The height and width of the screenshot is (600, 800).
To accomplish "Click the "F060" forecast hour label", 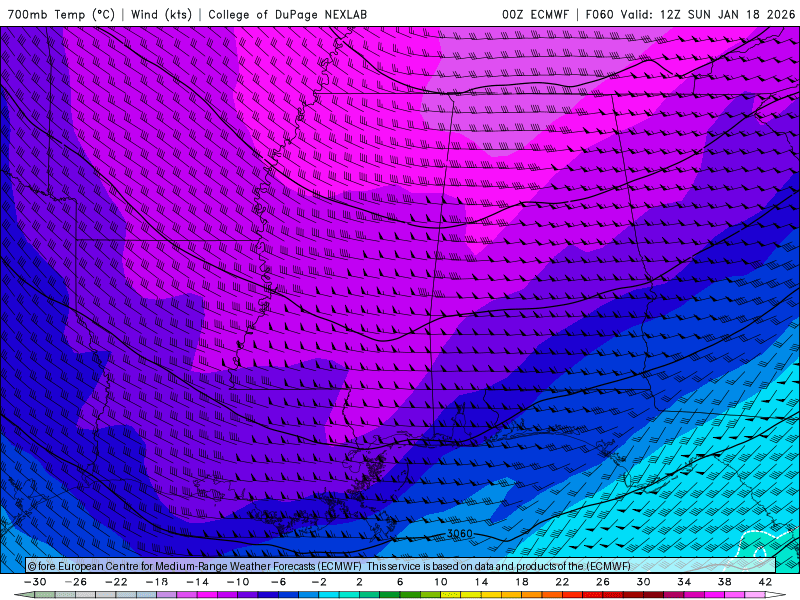I will pos(599,14).
